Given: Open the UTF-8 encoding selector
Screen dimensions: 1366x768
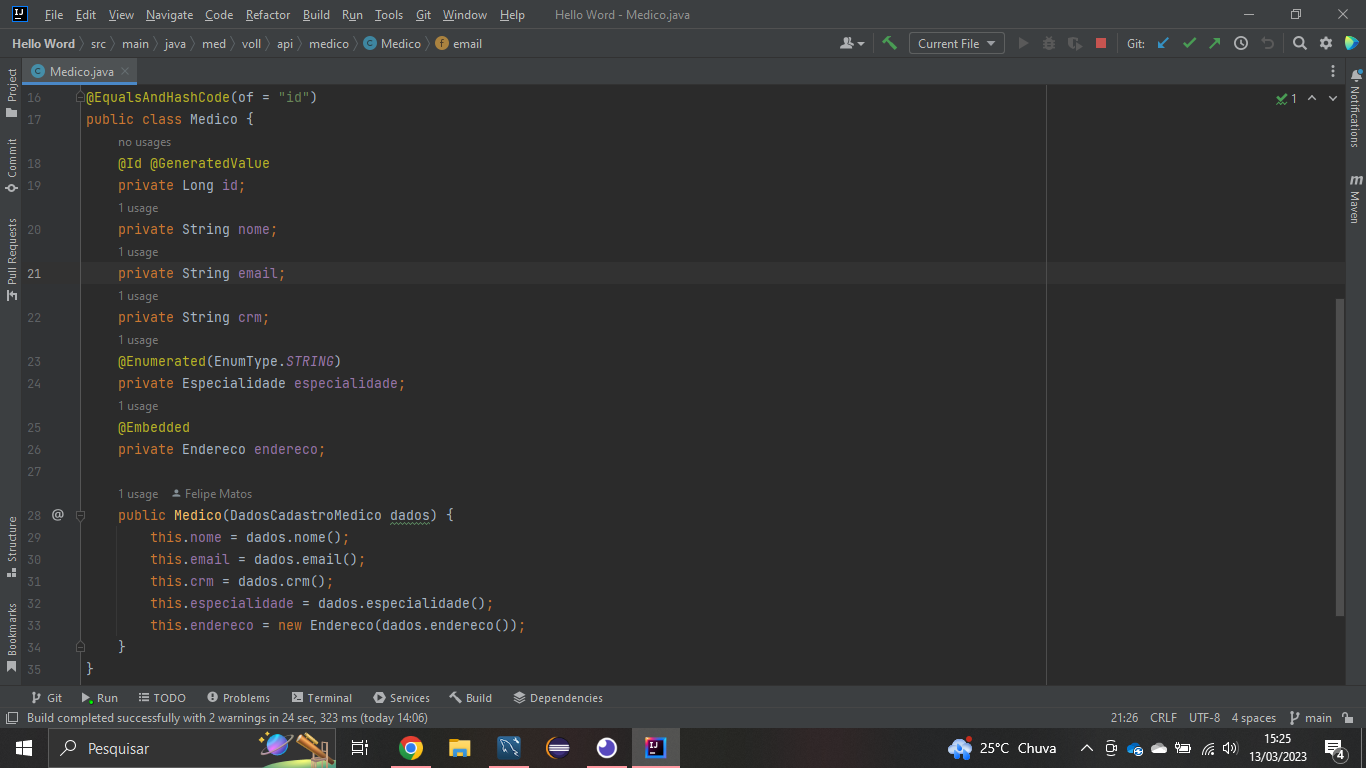Looking at the screenshot, I should (x=1204, y=718).
